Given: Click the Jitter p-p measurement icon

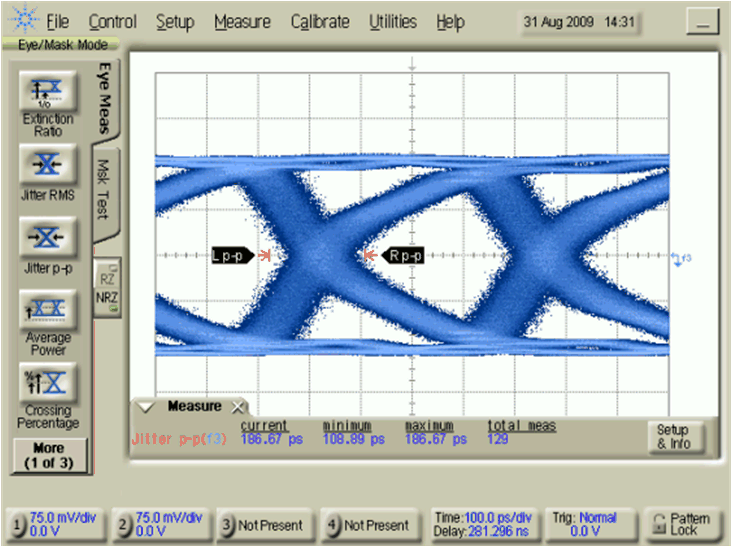Looking at the screenshot, I should point(48,237).
